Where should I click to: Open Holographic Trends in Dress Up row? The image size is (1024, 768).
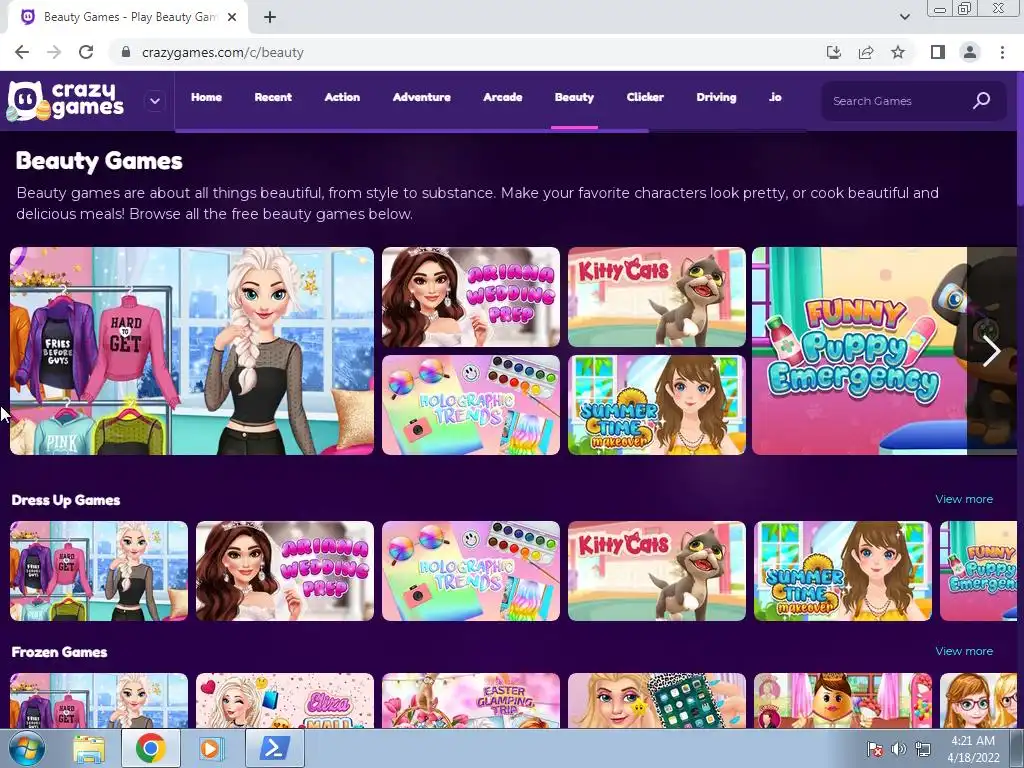click(471, 571)
